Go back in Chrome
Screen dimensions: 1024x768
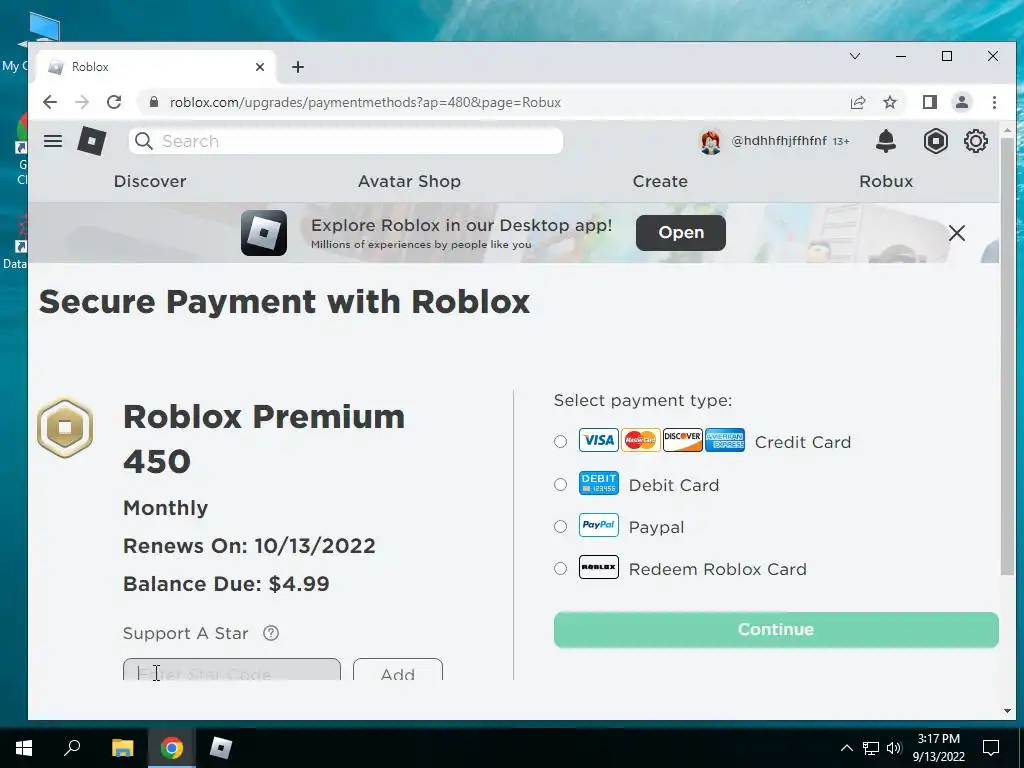click(x=50, y=102)
